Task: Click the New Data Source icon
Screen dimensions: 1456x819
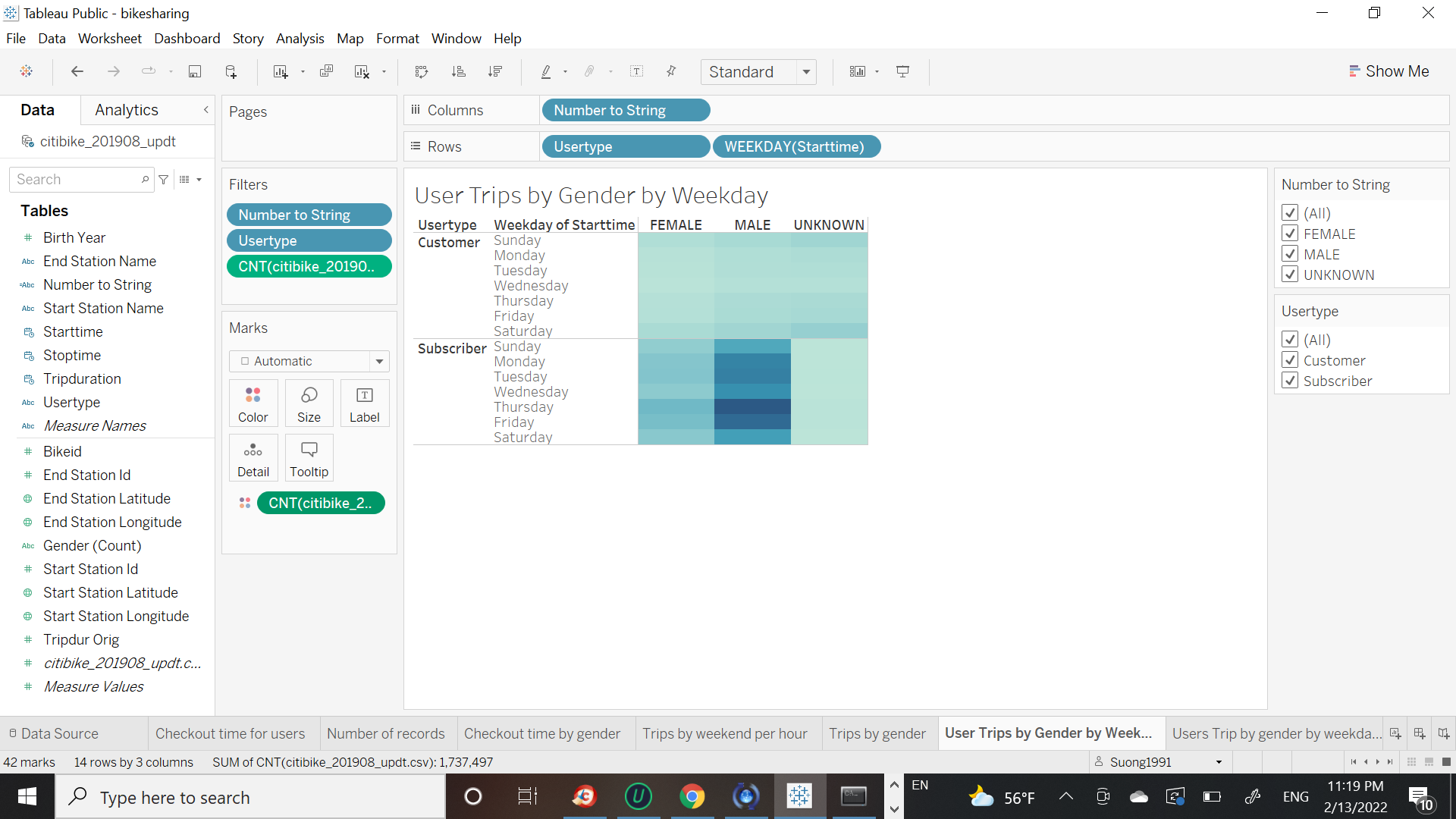Action: tap(231, 71)
